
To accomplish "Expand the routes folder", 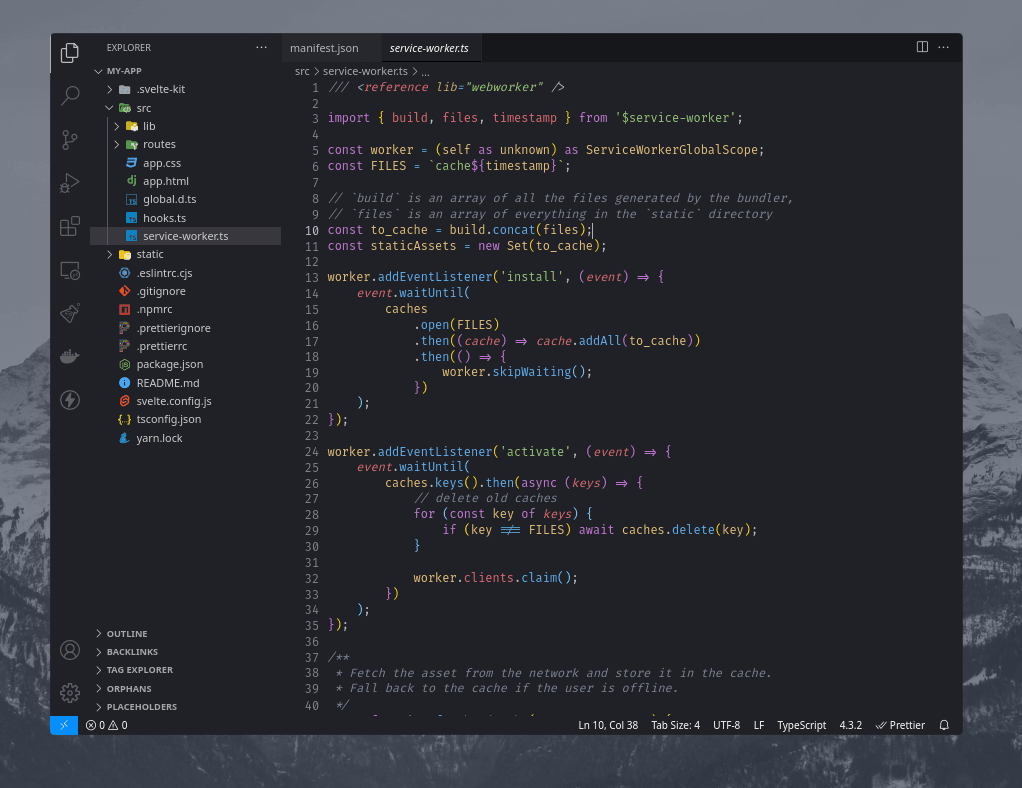I will point(158,144).
